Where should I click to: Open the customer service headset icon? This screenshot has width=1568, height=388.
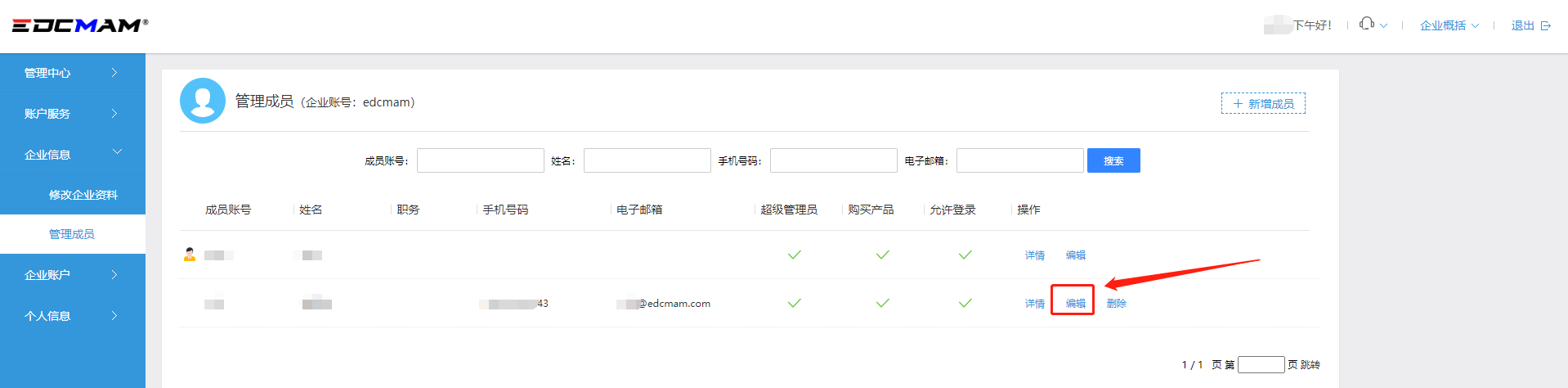click(x=1366, y=24)
